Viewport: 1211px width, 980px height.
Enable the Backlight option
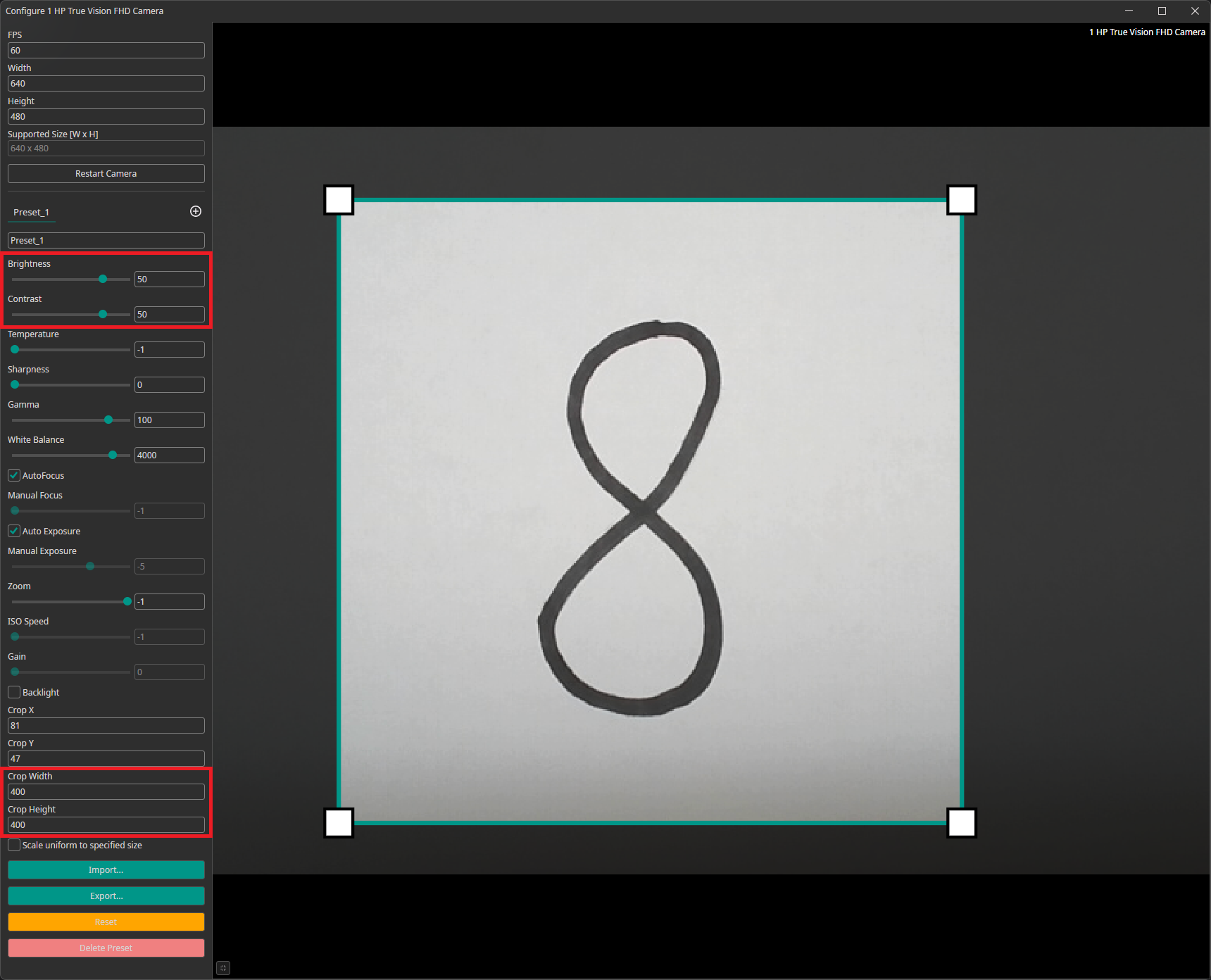13,692
